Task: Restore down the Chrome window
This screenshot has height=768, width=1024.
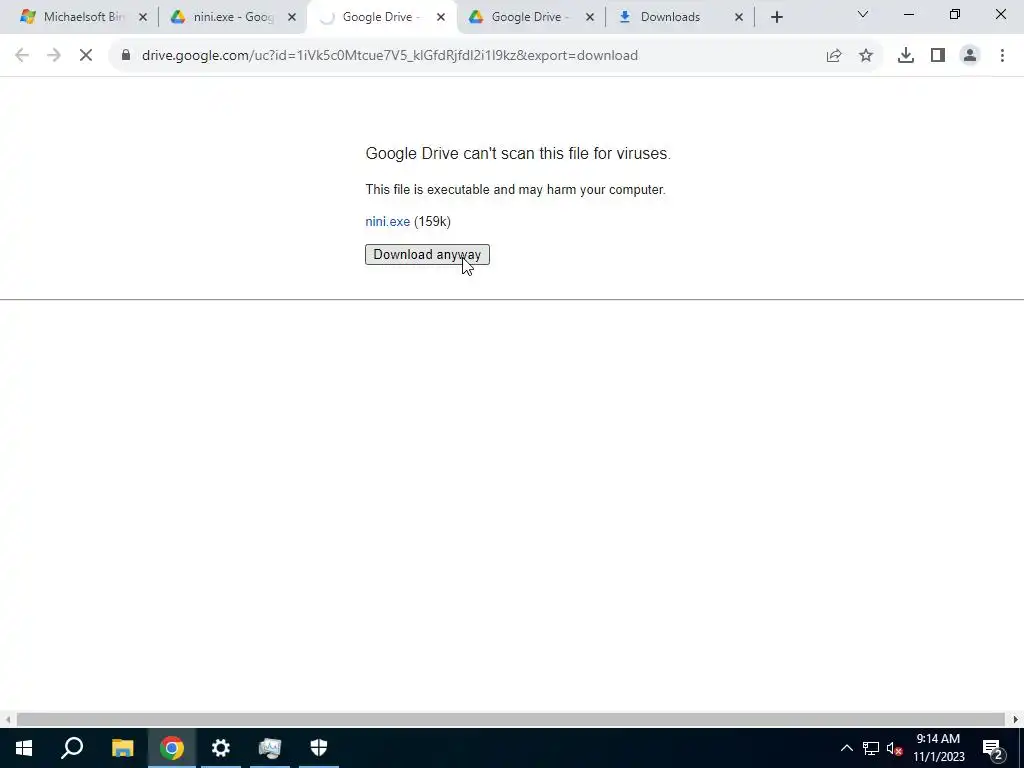Action: [955, 14]
